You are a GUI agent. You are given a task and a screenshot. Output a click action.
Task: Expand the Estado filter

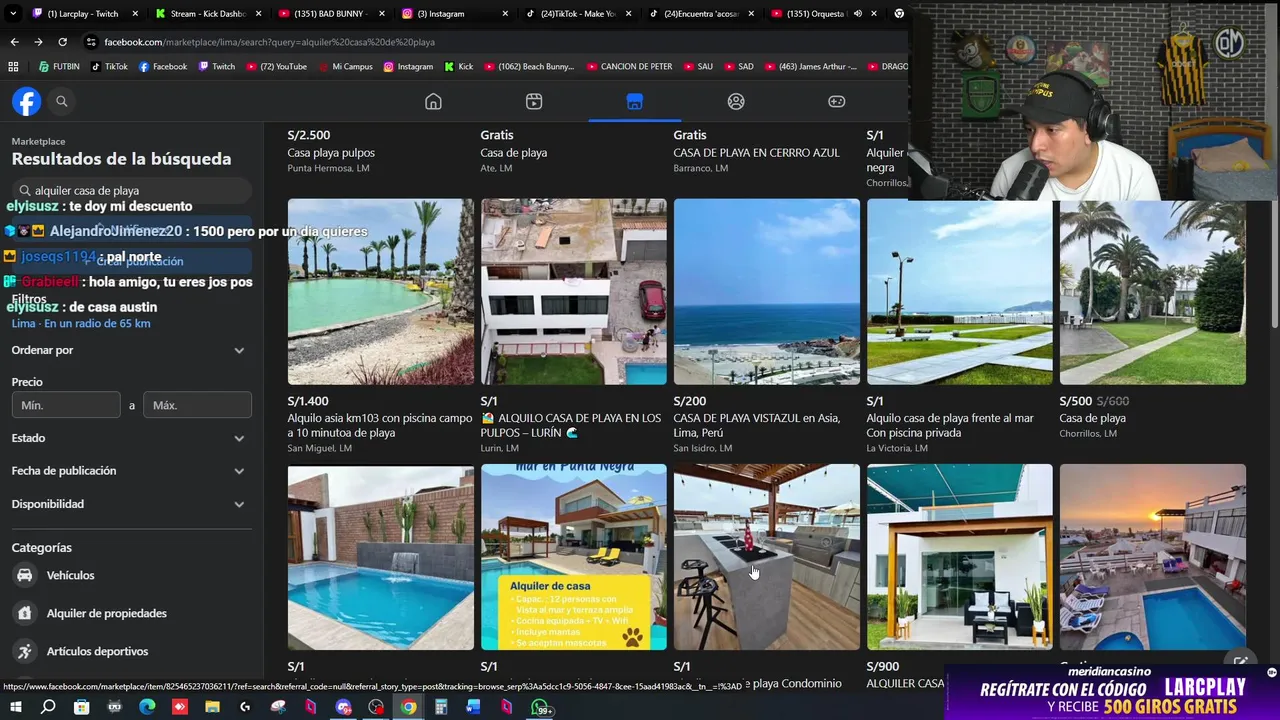coord(131,438)
